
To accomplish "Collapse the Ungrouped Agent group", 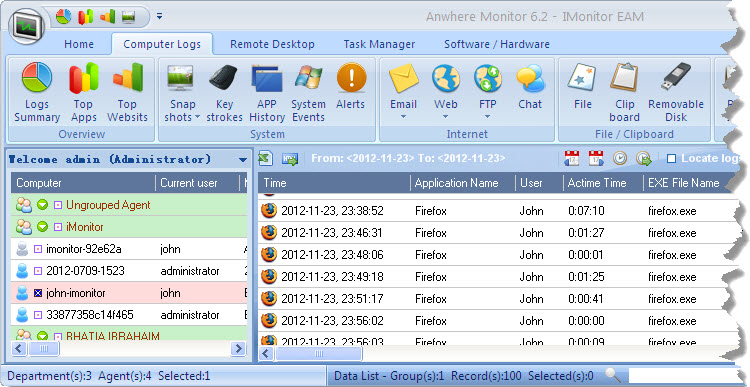I will [x=43, y=205].
